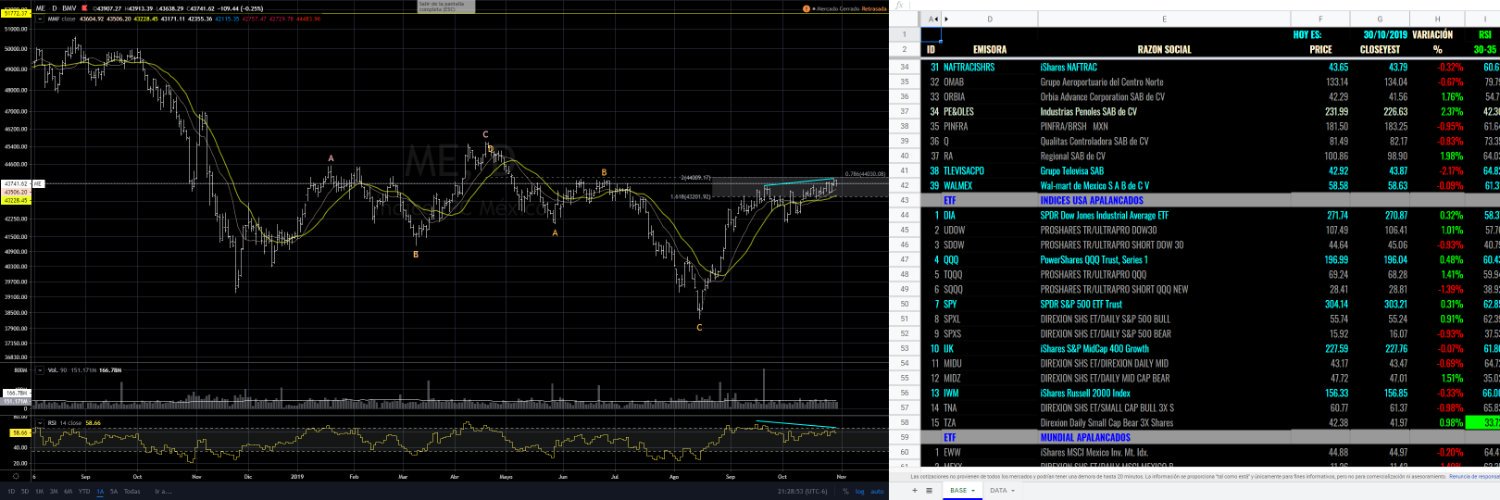The height and width of the screenshot is (500, 1500).
Task: Click the EMISORA header cell
Action: [990, 49]
